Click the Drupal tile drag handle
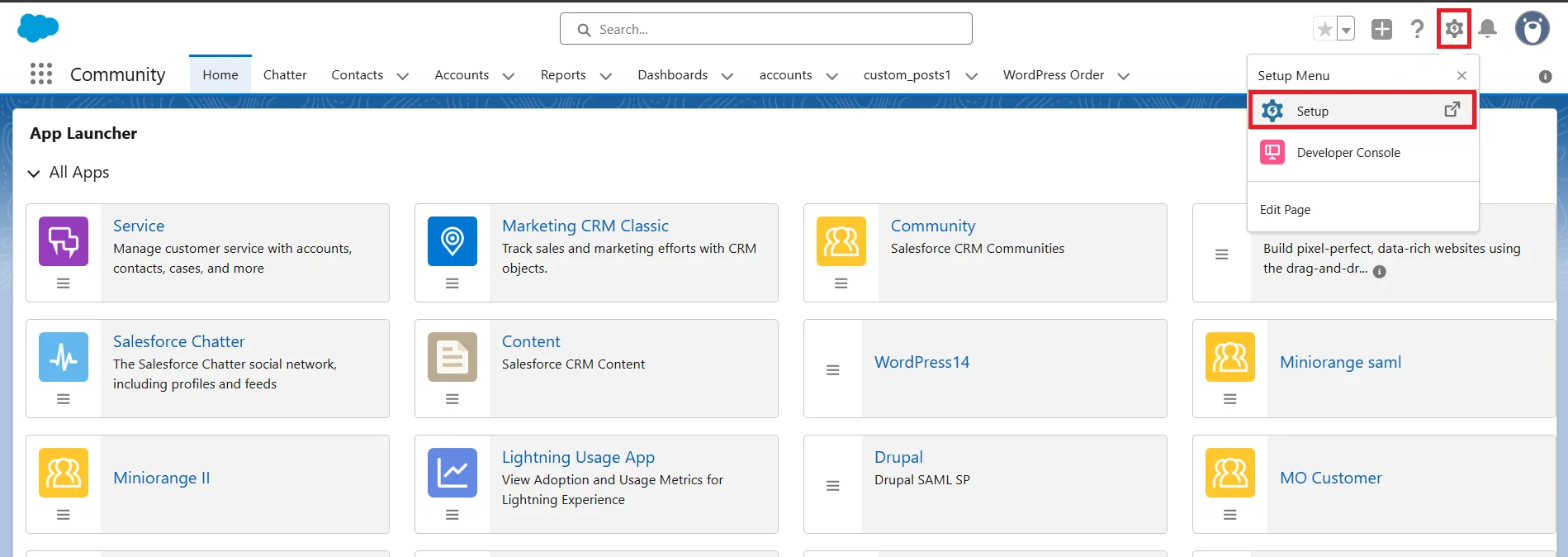This screenshot has width=1568, height=557. (x=833, y=486)
